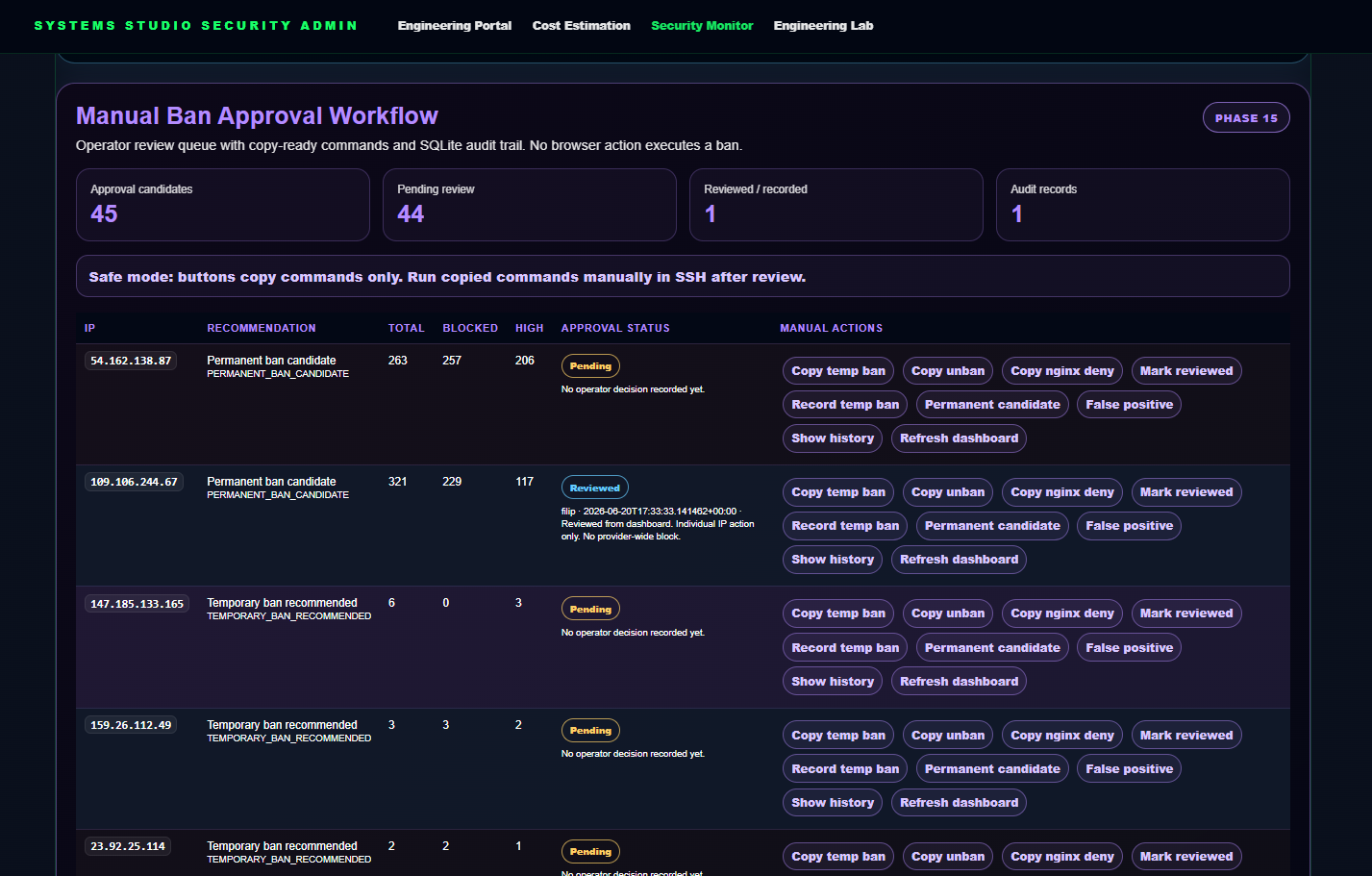Record temp ban for 54.162.138.87
This screenshot has height=876, width=1372.
(845, 405)
